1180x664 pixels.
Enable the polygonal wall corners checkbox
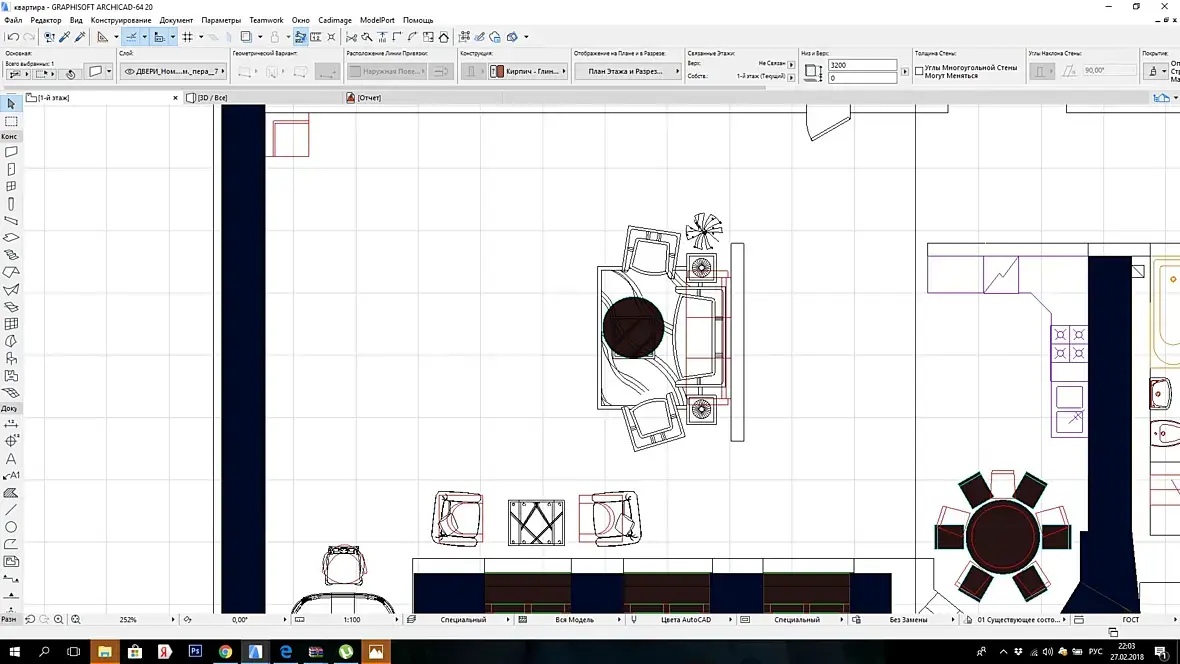[920, 71]
